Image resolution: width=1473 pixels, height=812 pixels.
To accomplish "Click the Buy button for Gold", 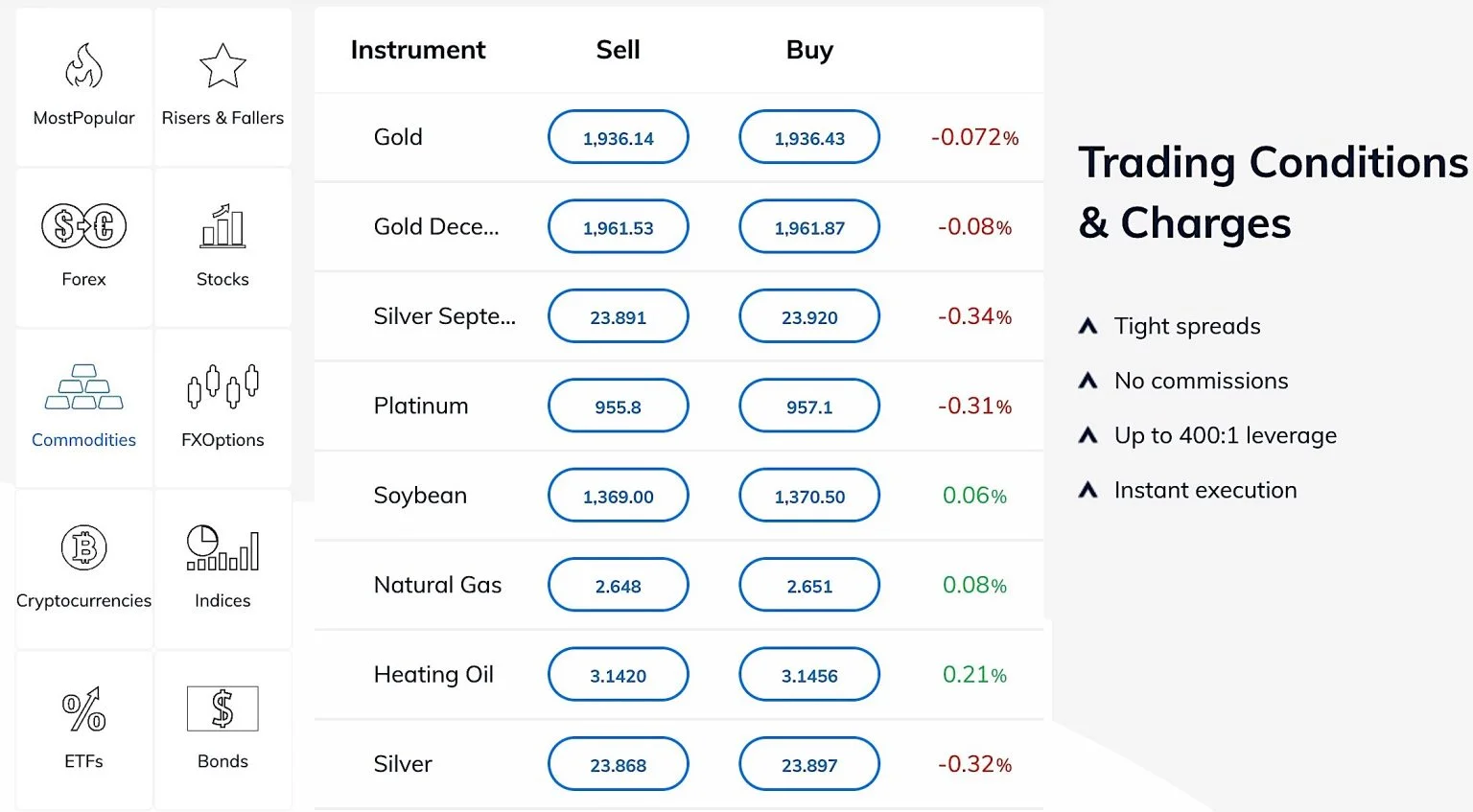I will pyautogui.click(x=808, y=136).
